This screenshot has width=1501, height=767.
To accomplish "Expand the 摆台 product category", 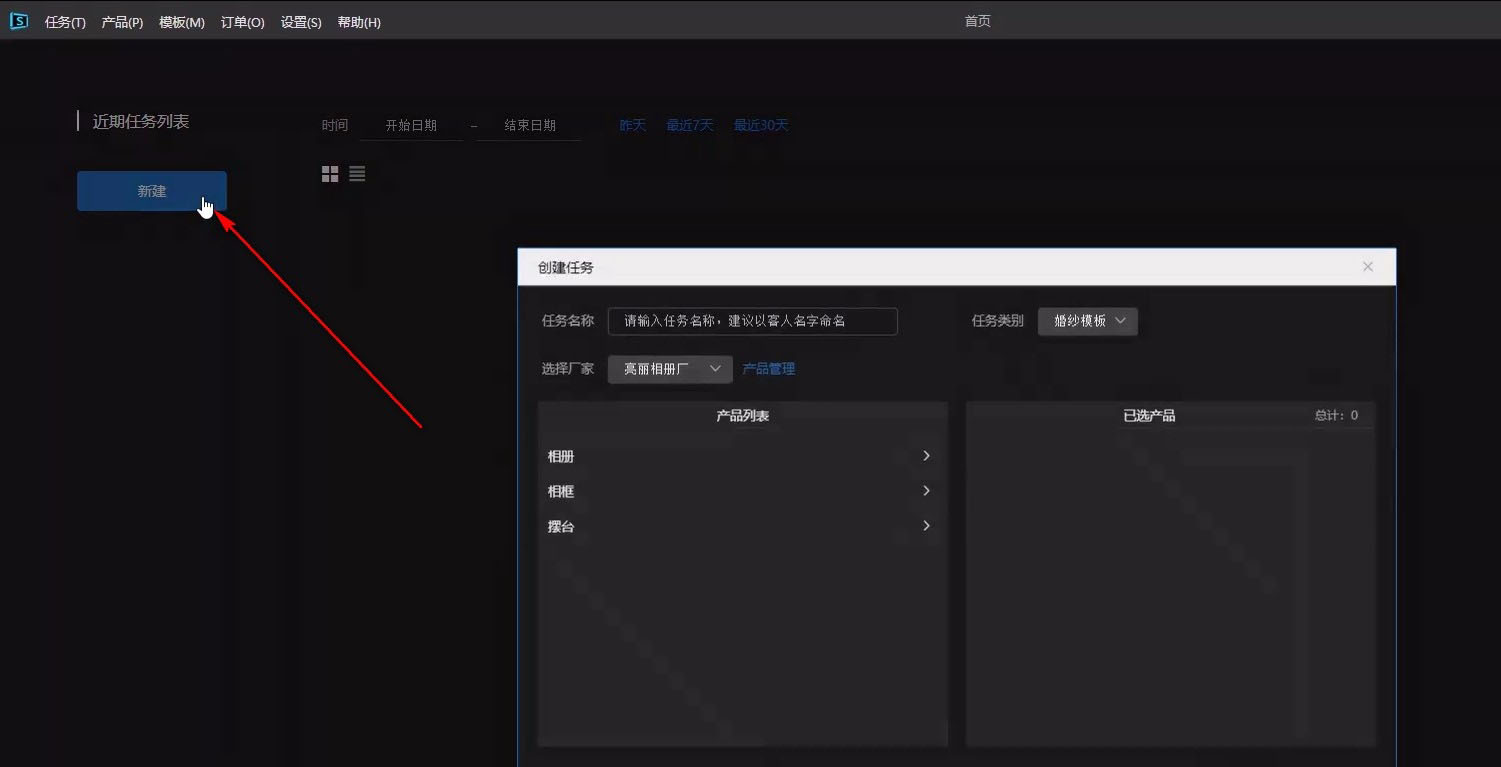I will tap(741, 526).
